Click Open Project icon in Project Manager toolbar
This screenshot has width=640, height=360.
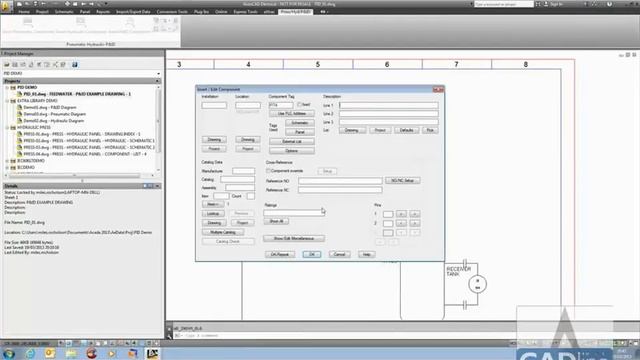[x=7, y=64]
